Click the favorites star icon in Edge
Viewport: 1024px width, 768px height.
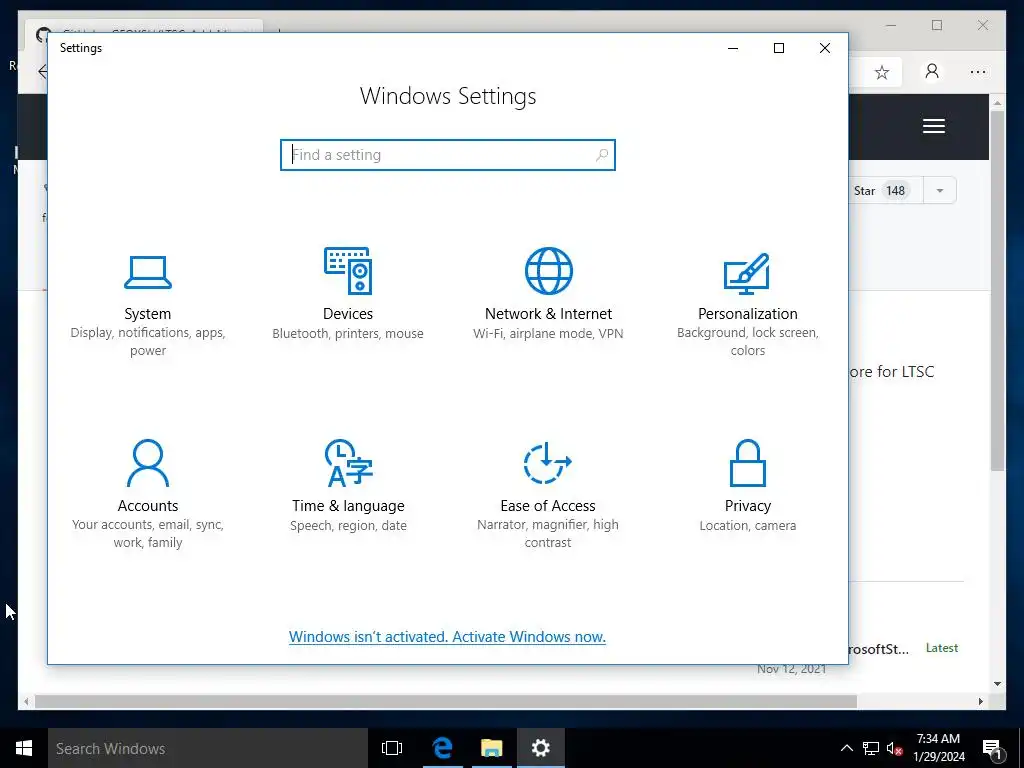(x=882, y=72)
